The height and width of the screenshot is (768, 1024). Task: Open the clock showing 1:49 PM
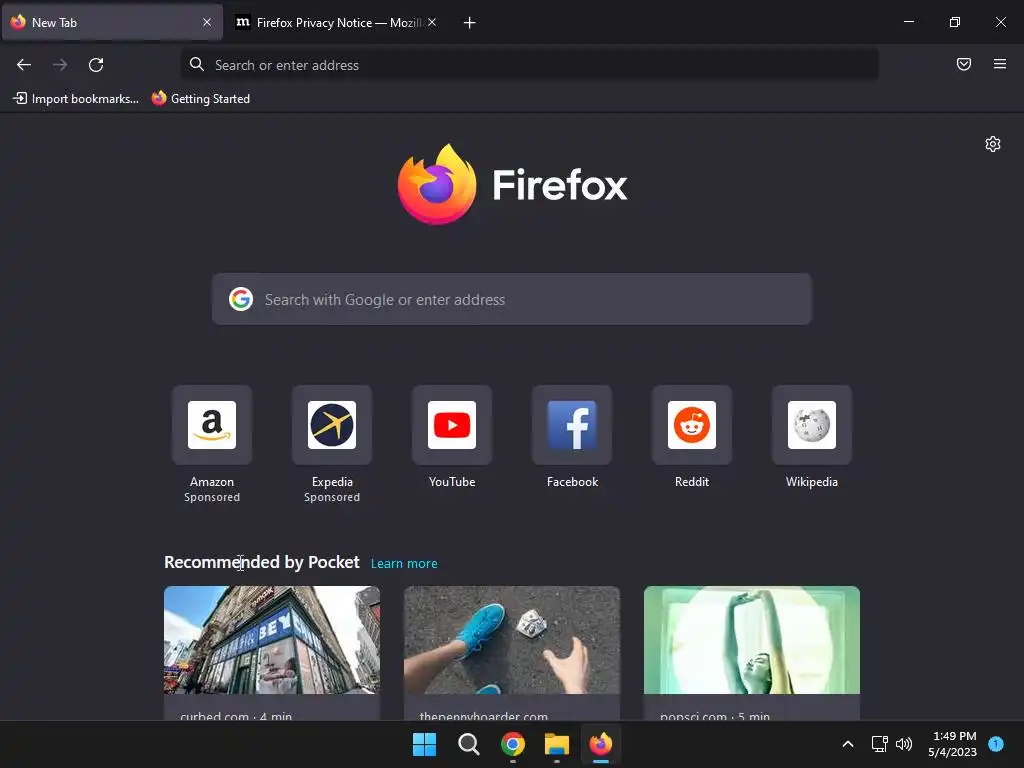953,744
